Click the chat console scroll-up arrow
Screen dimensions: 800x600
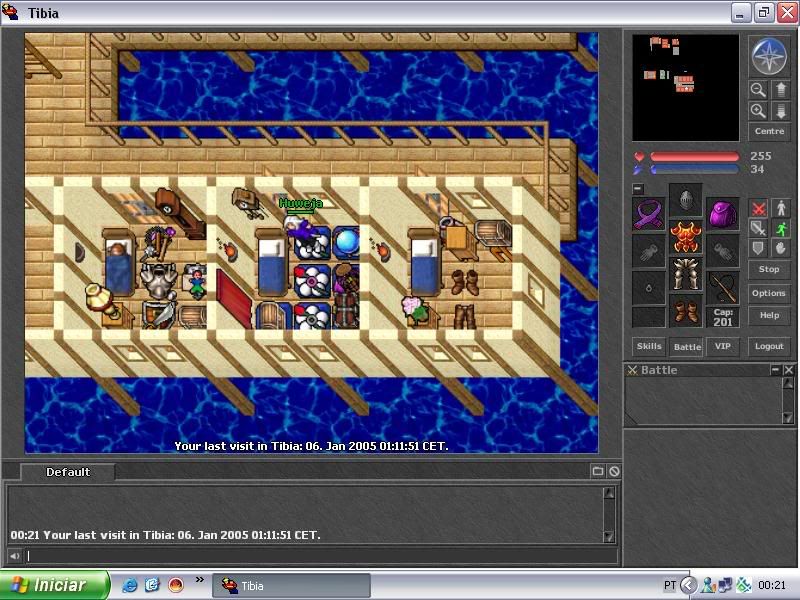609,493
